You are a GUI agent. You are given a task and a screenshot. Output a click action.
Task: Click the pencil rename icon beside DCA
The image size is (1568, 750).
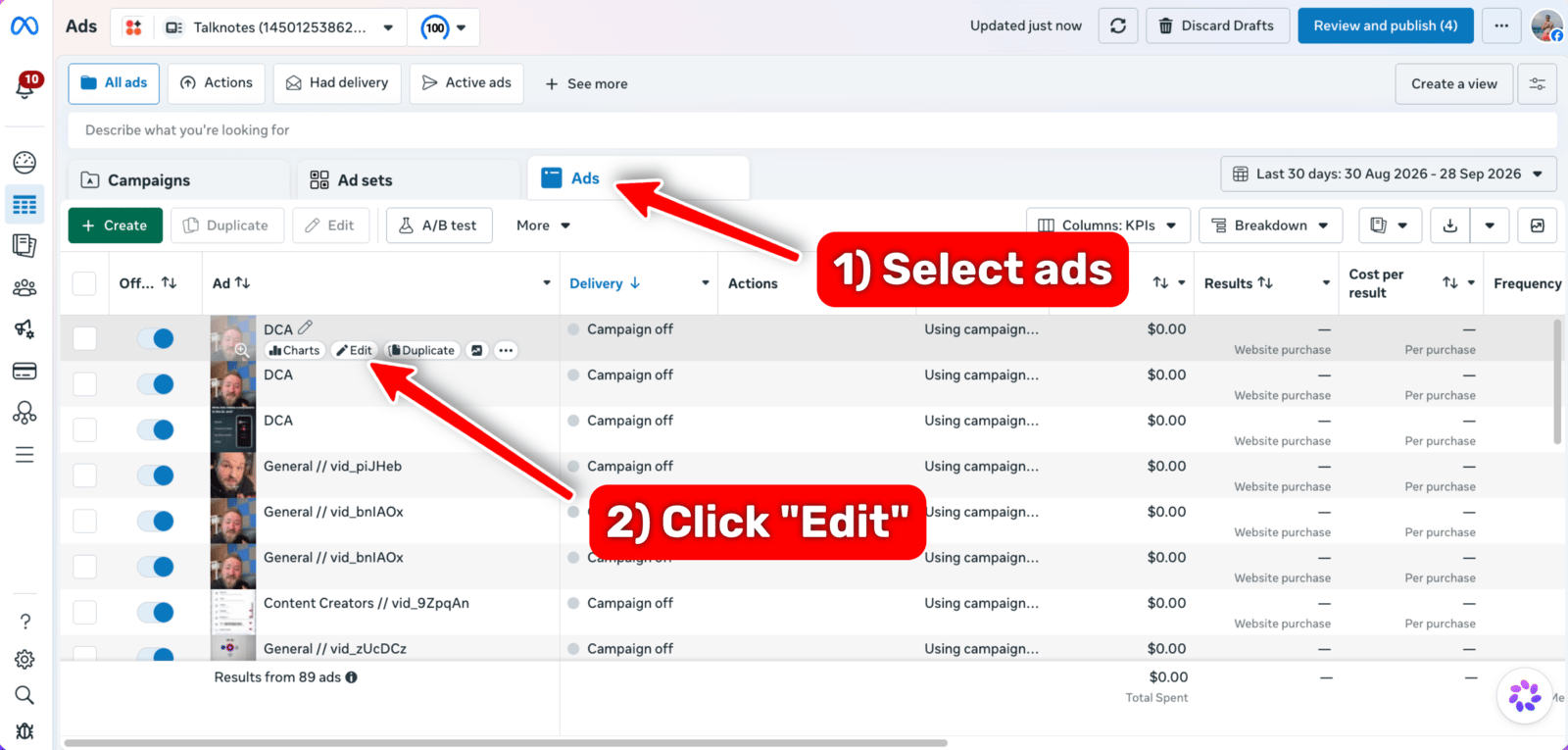[x=305, y=327]
